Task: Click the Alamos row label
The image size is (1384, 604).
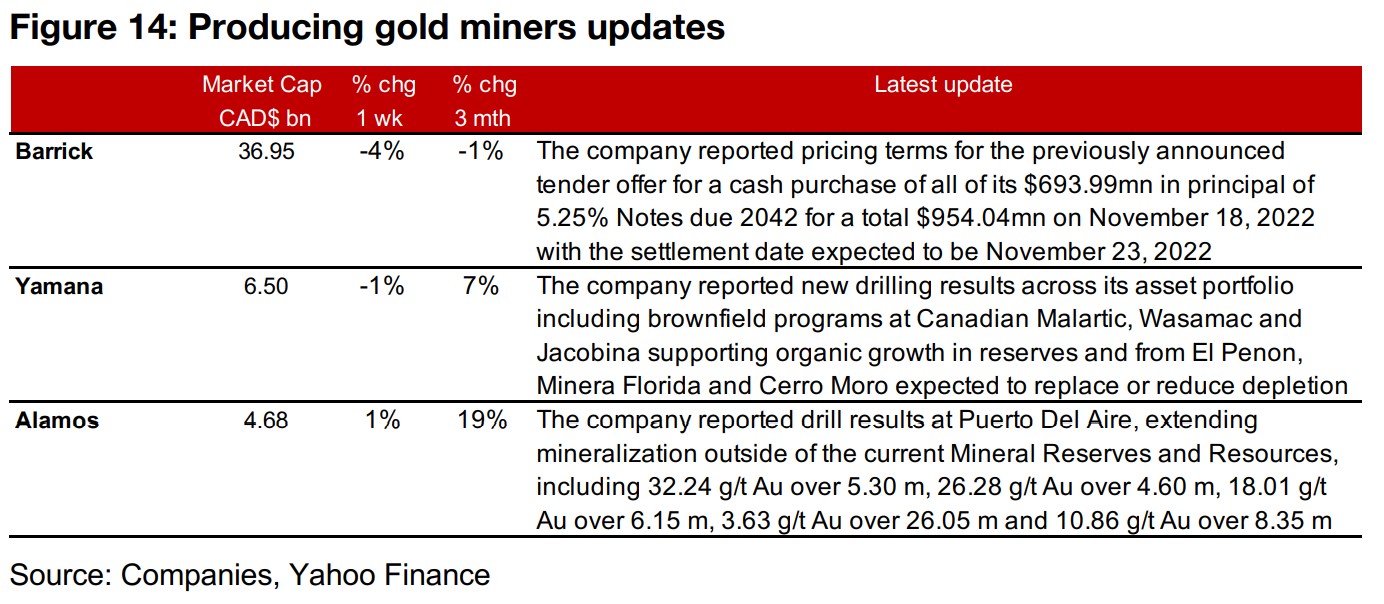Action: point(57,421)
